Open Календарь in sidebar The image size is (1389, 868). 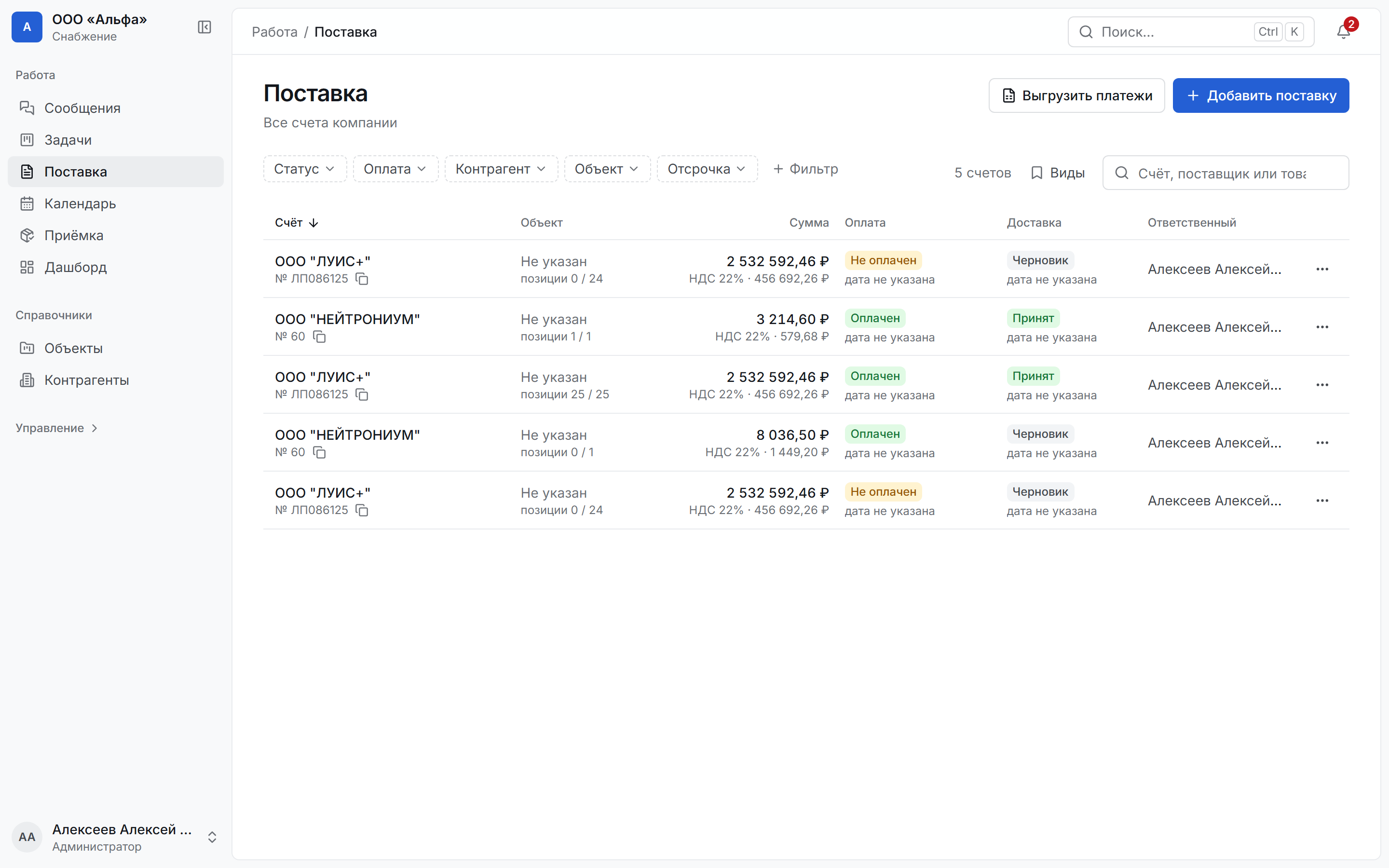[115, 204]
